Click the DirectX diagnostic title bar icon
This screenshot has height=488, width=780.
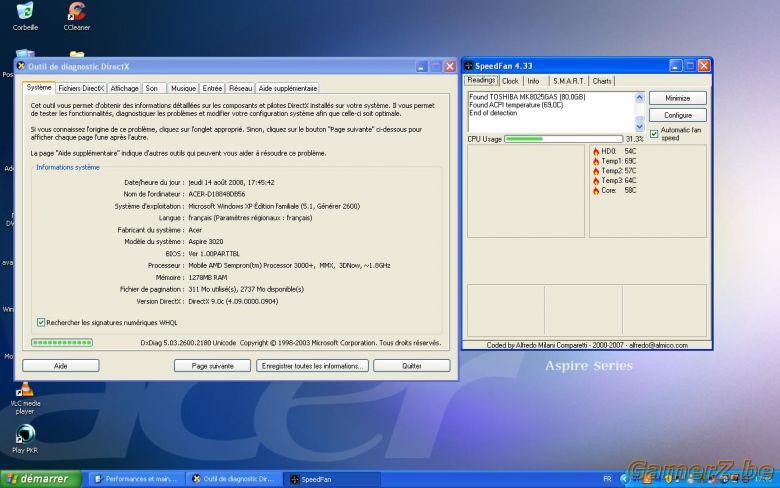[x=21, y=66]
